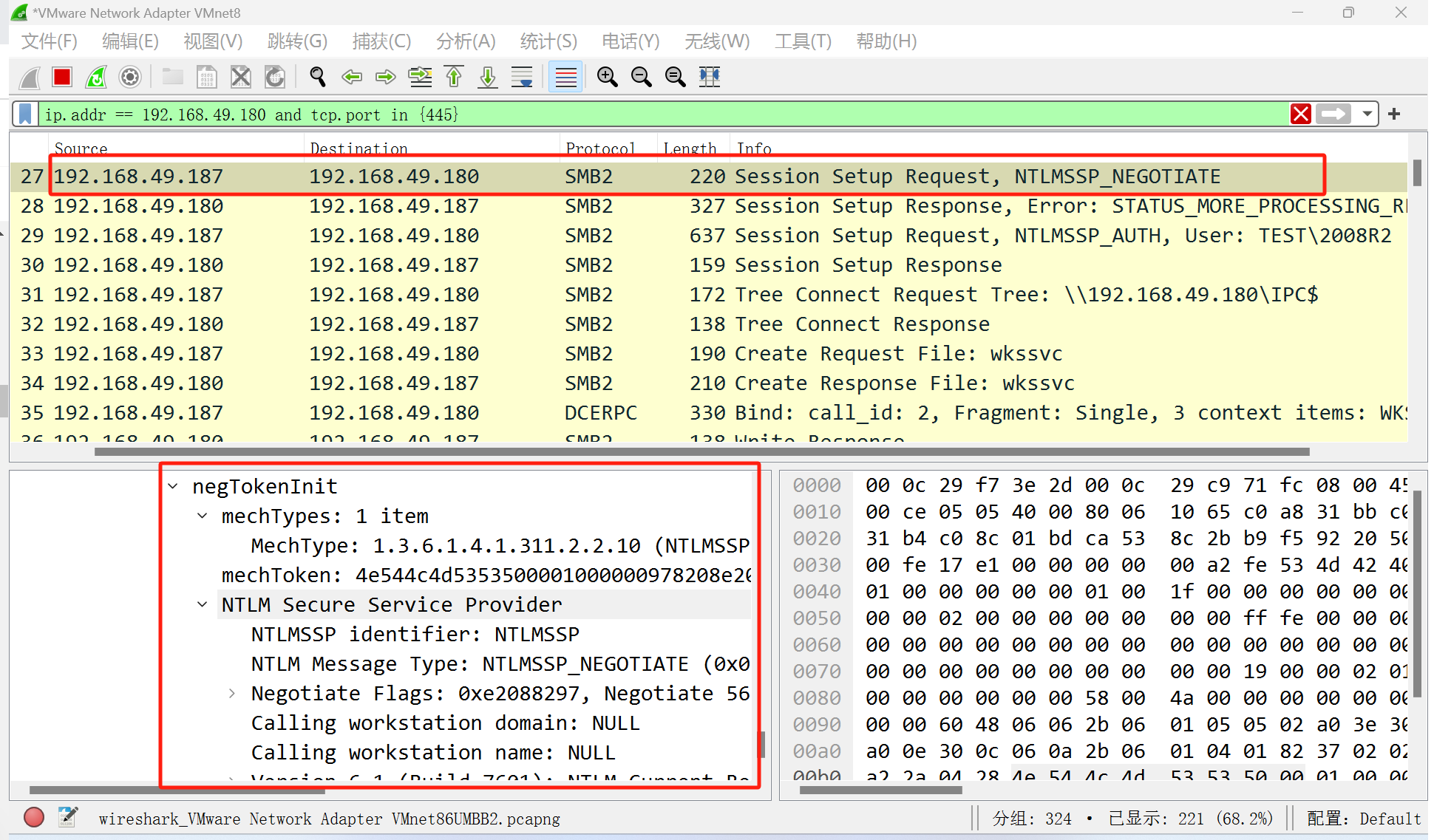Click the filter bookmark icon

25,115
